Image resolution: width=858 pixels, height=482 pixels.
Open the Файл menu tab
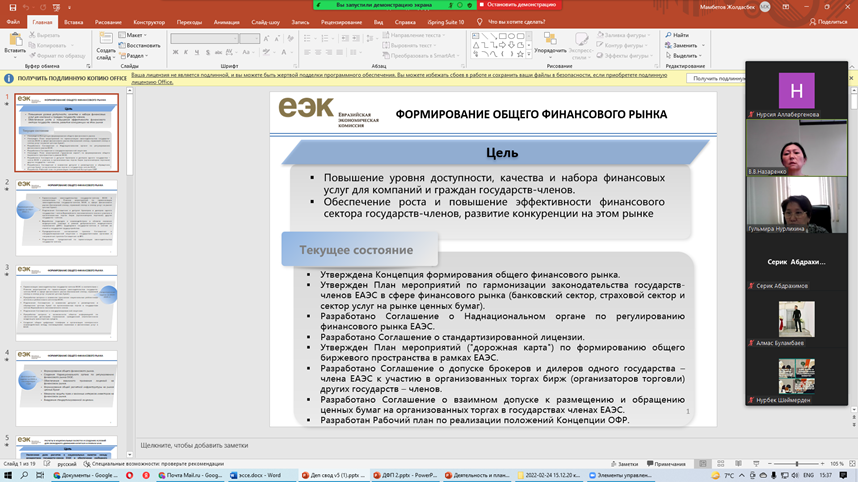(x=13, y=22)
